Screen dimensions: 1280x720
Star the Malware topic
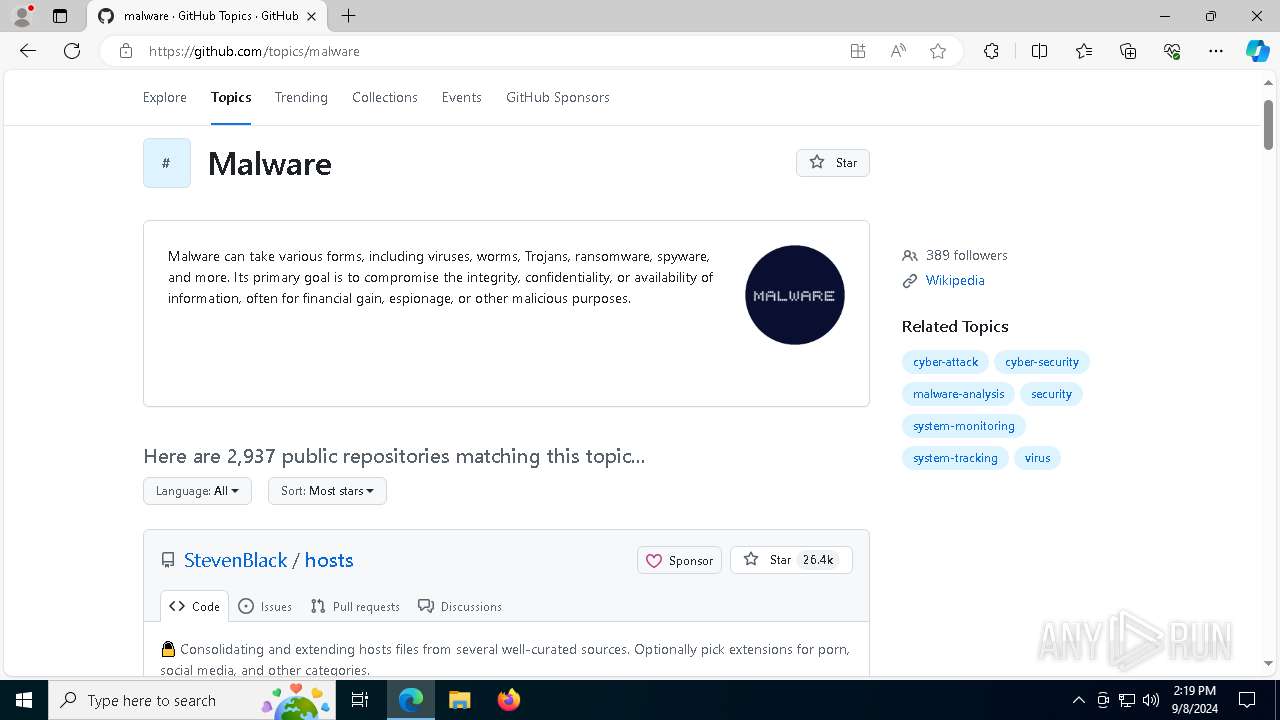(x=833, y=163)
